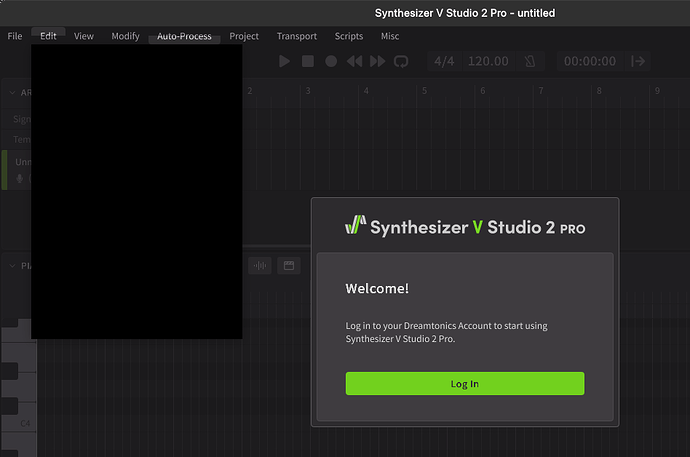Open the Edit menu
Screen dimensions: 690x457
click(x=48, y=36)
